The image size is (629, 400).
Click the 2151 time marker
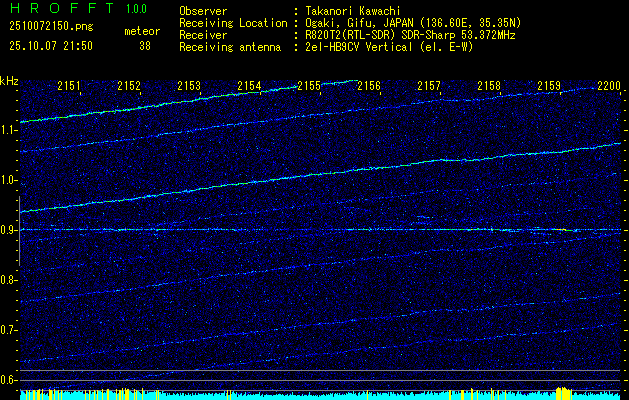[x=69, y=87]
